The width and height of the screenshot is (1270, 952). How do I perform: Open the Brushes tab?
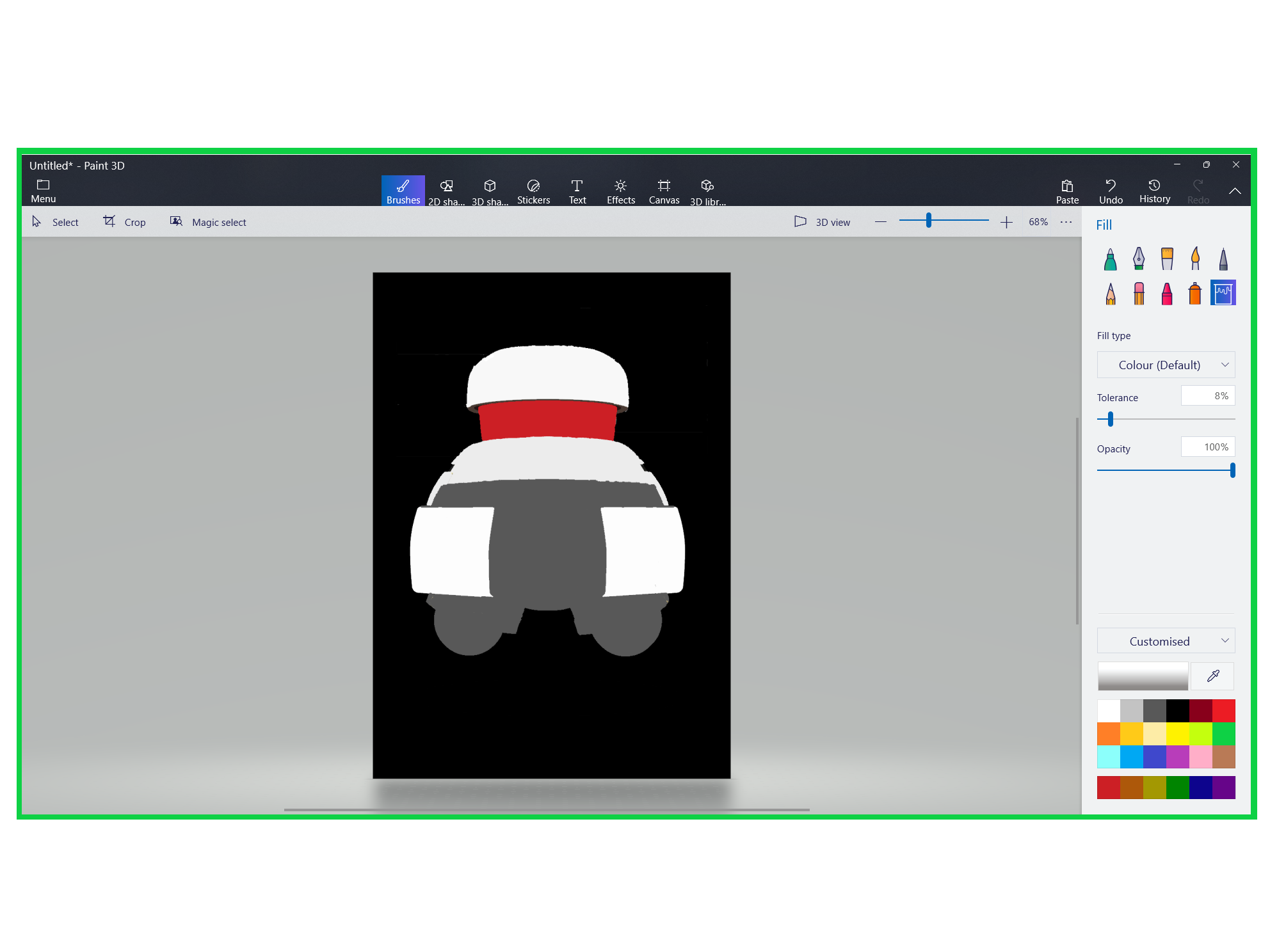click(x=403, y=191)
